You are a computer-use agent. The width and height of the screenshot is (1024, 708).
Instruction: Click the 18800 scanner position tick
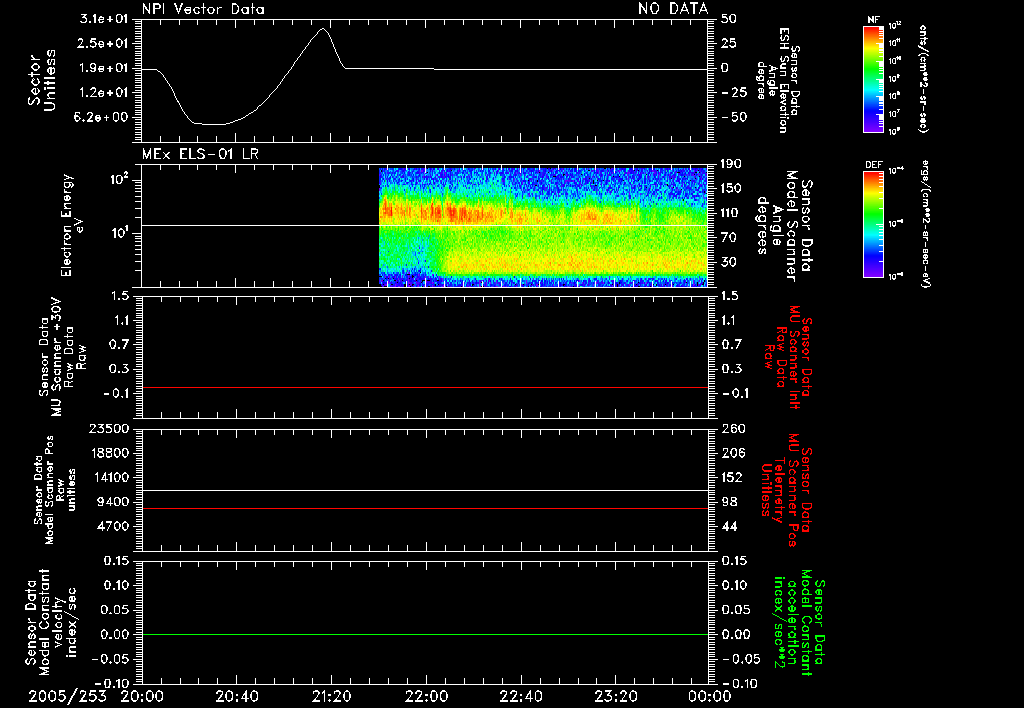point(109,453)
